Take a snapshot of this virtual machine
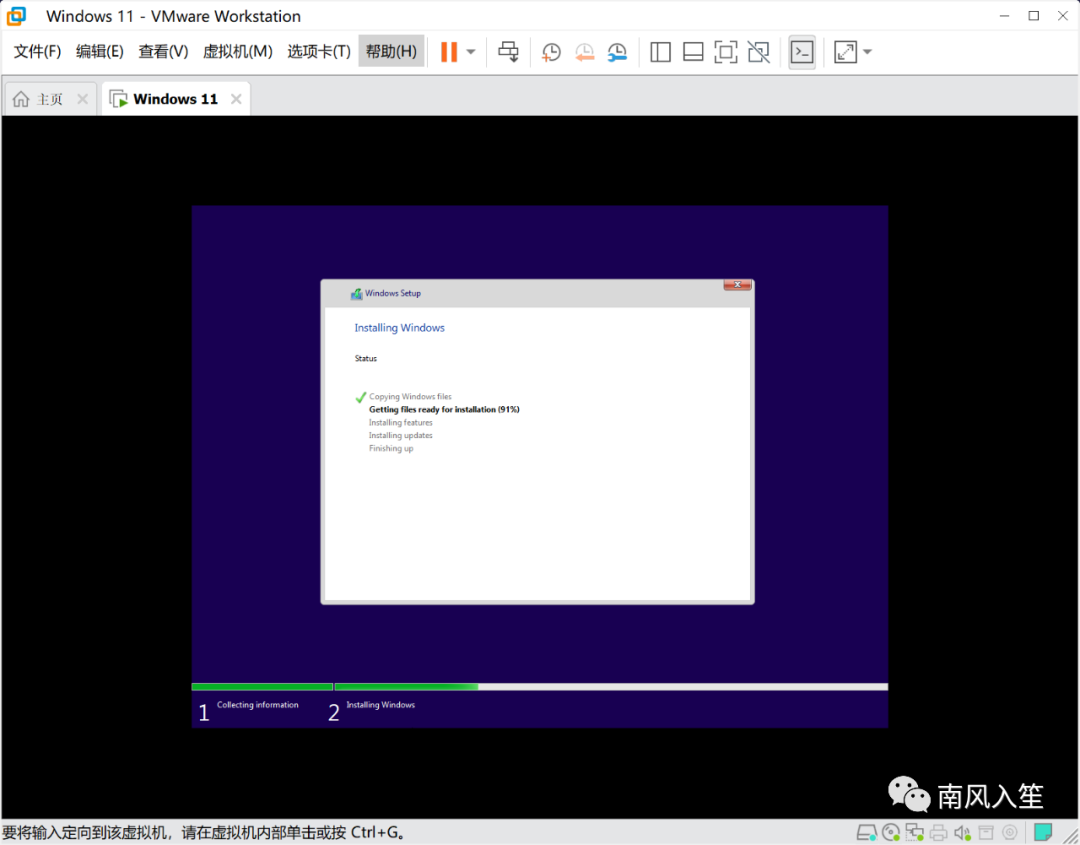1080x845 pixels. point(551,52)
